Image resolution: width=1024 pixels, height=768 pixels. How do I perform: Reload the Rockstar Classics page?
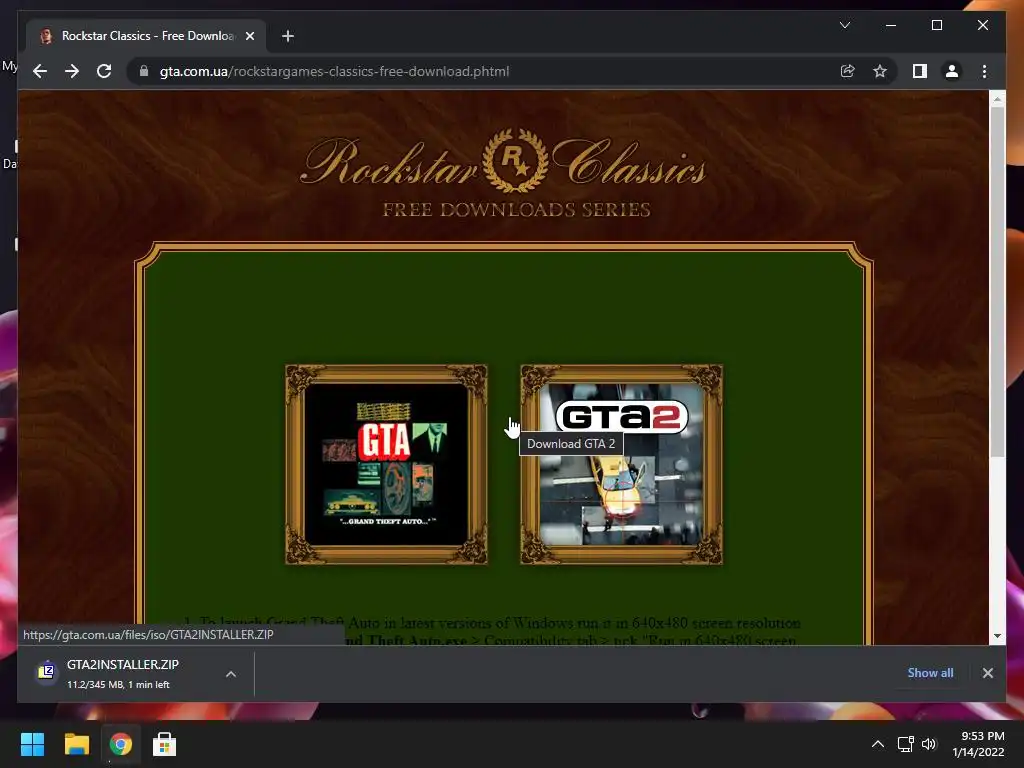coord(104,71)
